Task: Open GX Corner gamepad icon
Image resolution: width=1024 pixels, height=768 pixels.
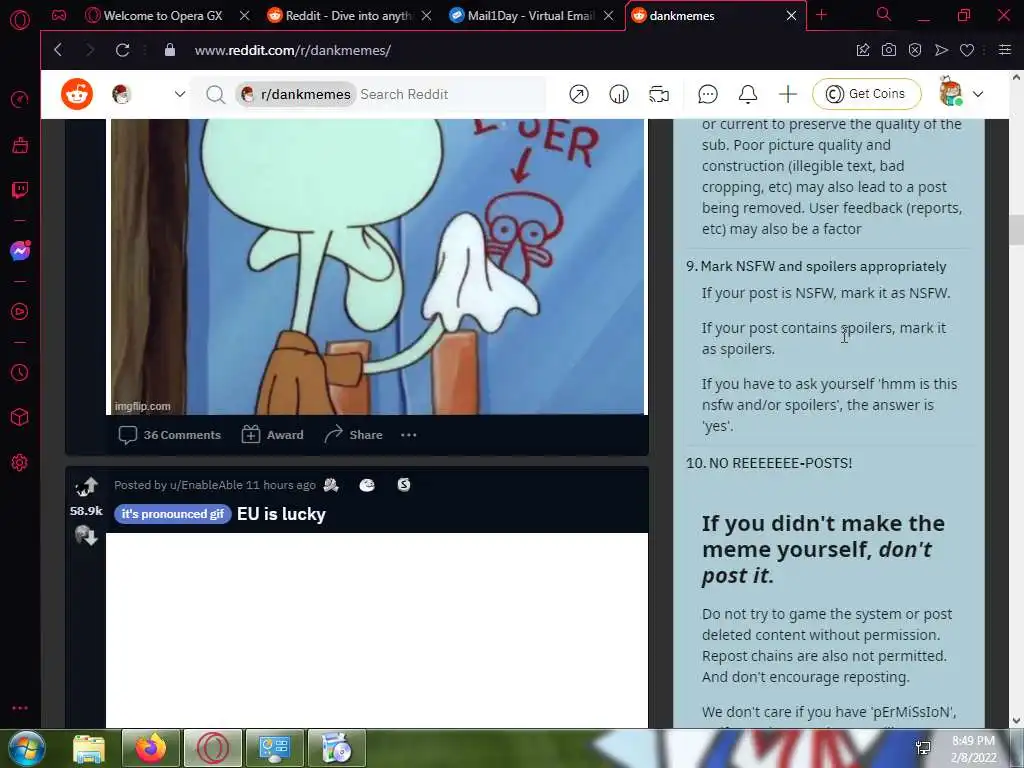Action: (59, 15)
